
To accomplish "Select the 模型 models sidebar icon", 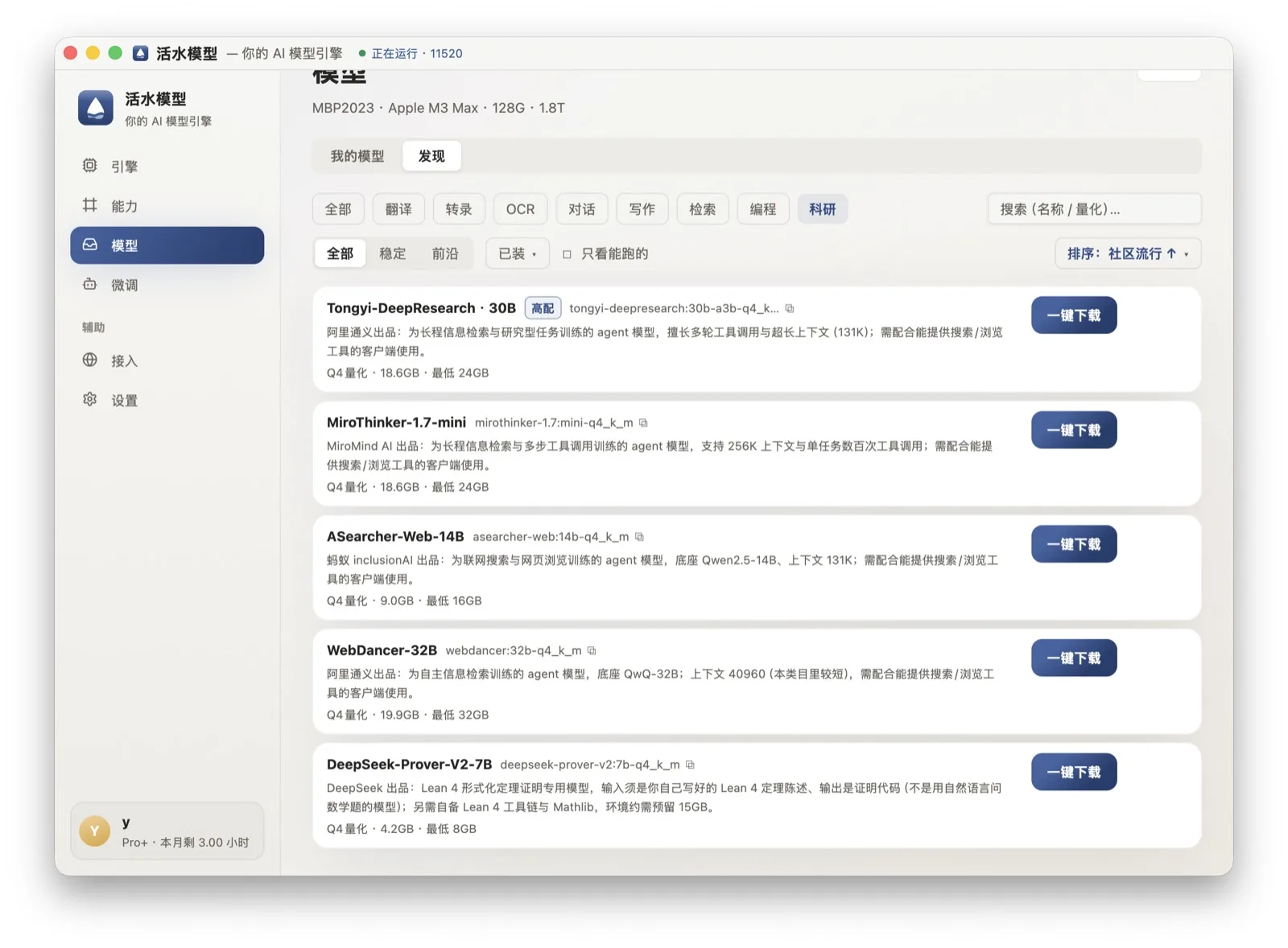I will click(90, 245).
